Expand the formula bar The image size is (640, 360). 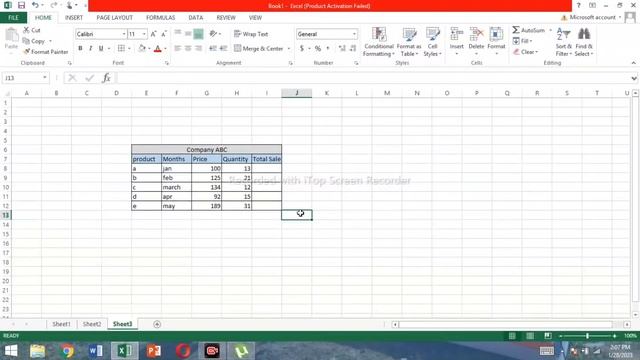point(633,78)
